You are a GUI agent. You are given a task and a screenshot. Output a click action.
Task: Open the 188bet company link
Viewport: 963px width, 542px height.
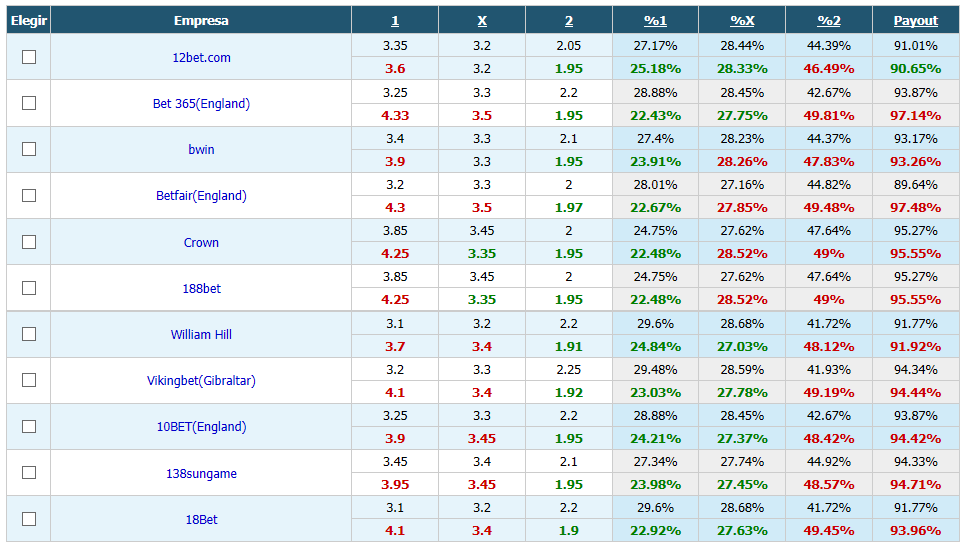pos(201,288)
